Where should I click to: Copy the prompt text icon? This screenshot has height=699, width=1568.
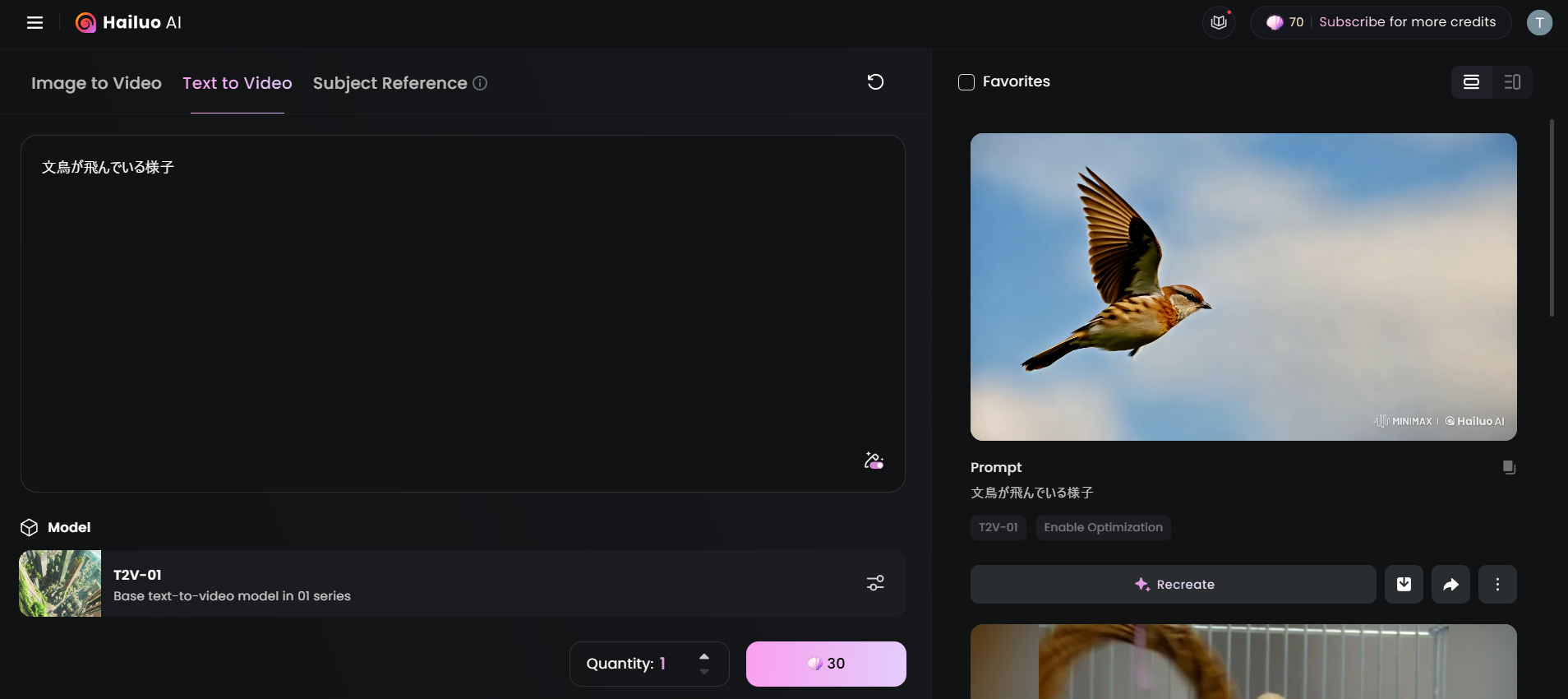(1509, 467)
